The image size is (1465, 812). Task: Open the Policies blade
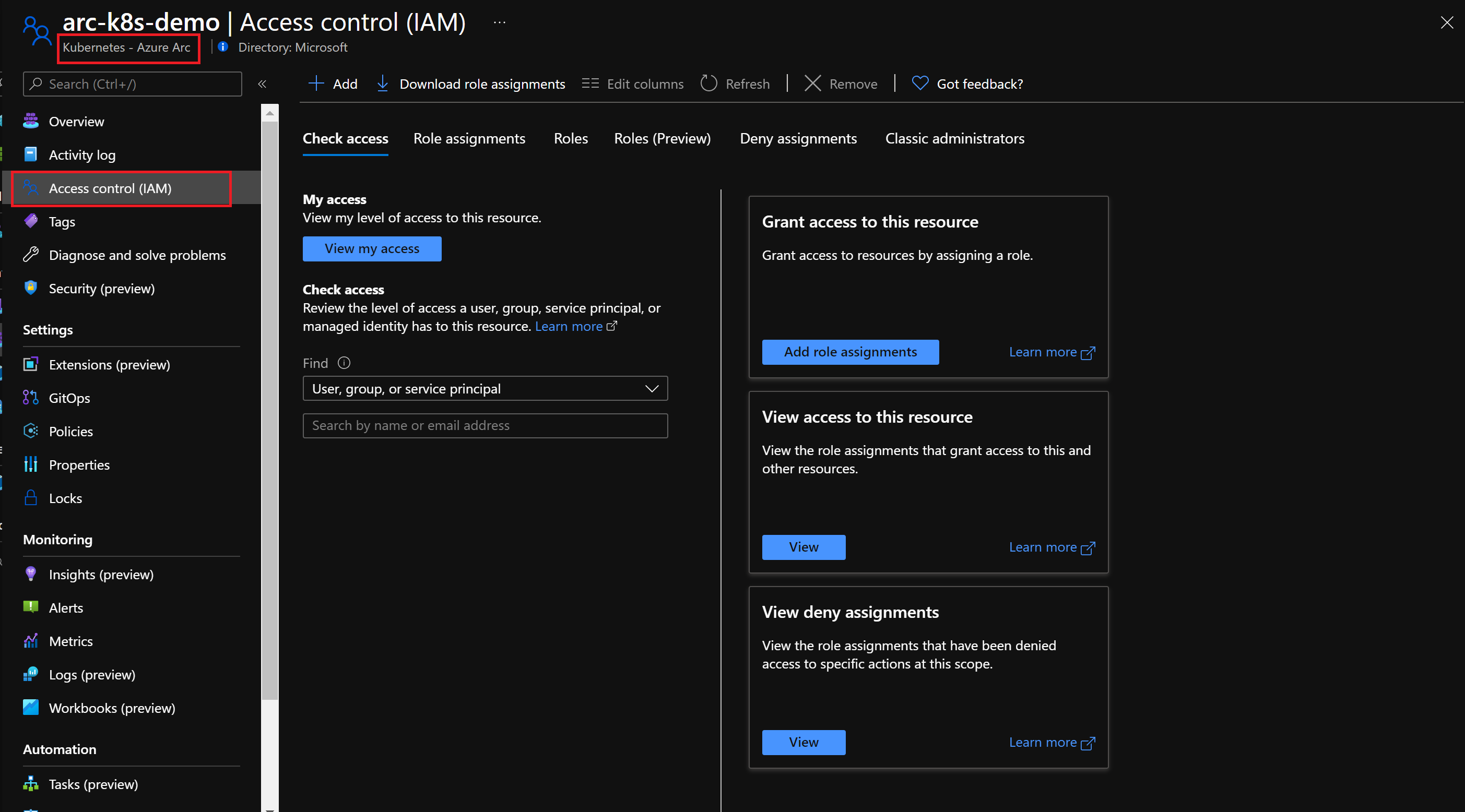click(x=70, y=431)
